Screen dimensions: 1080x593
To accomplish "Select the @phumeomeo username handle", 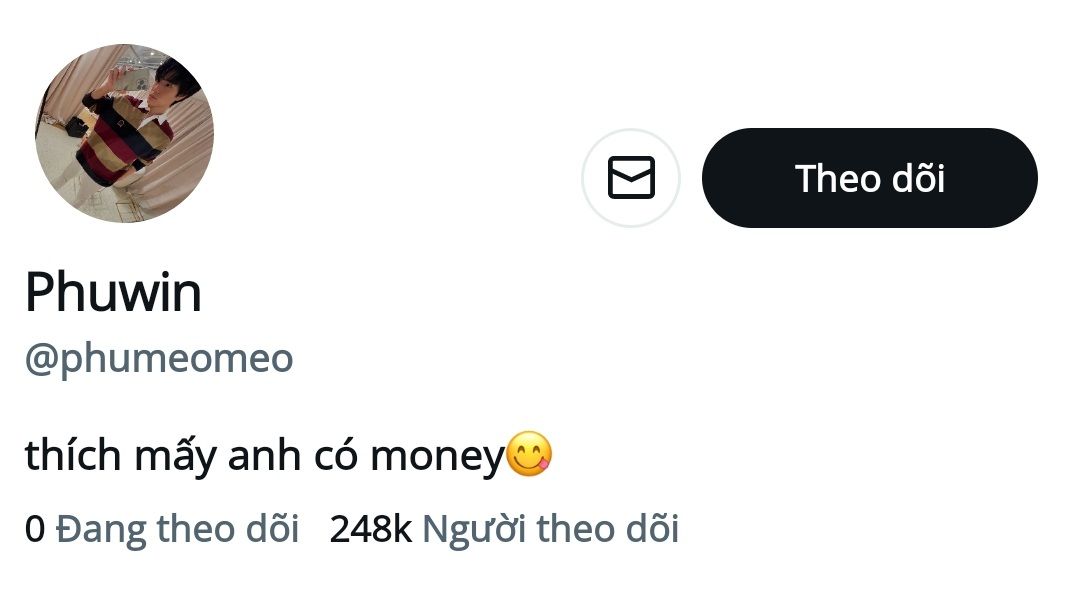I will point(158,359).
